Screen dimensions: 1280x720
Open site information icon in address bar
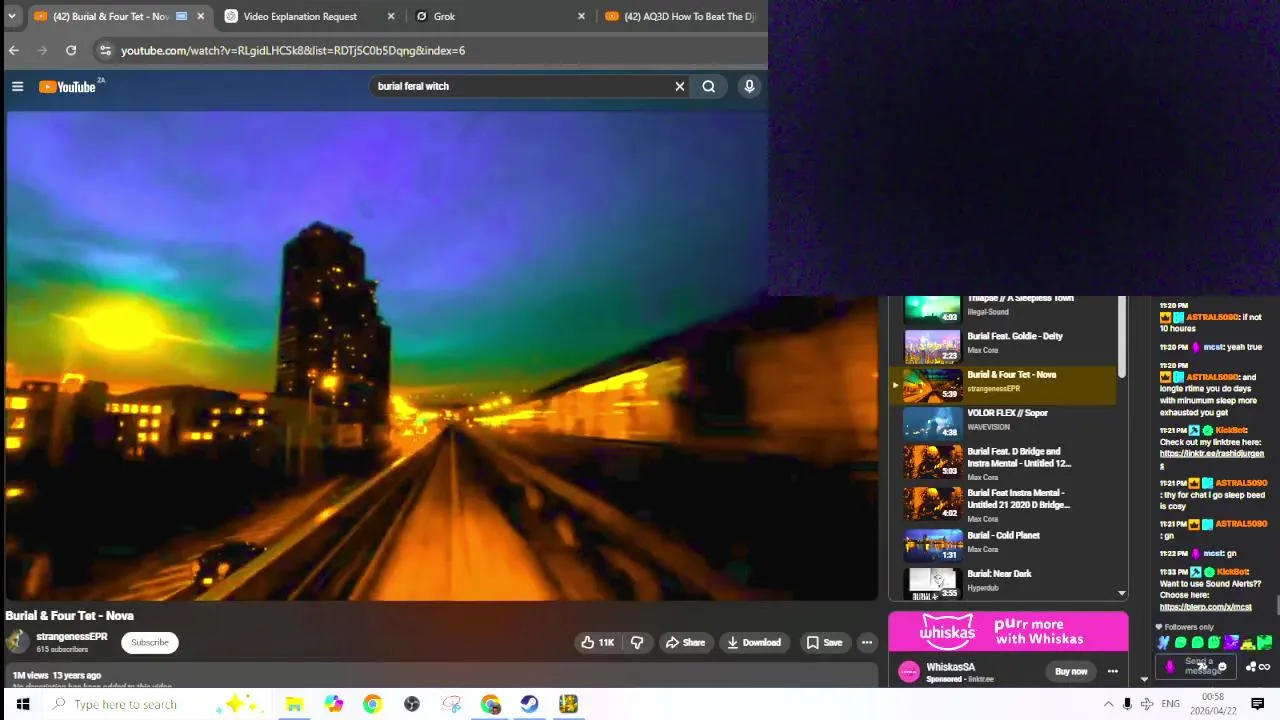[105, 50]
